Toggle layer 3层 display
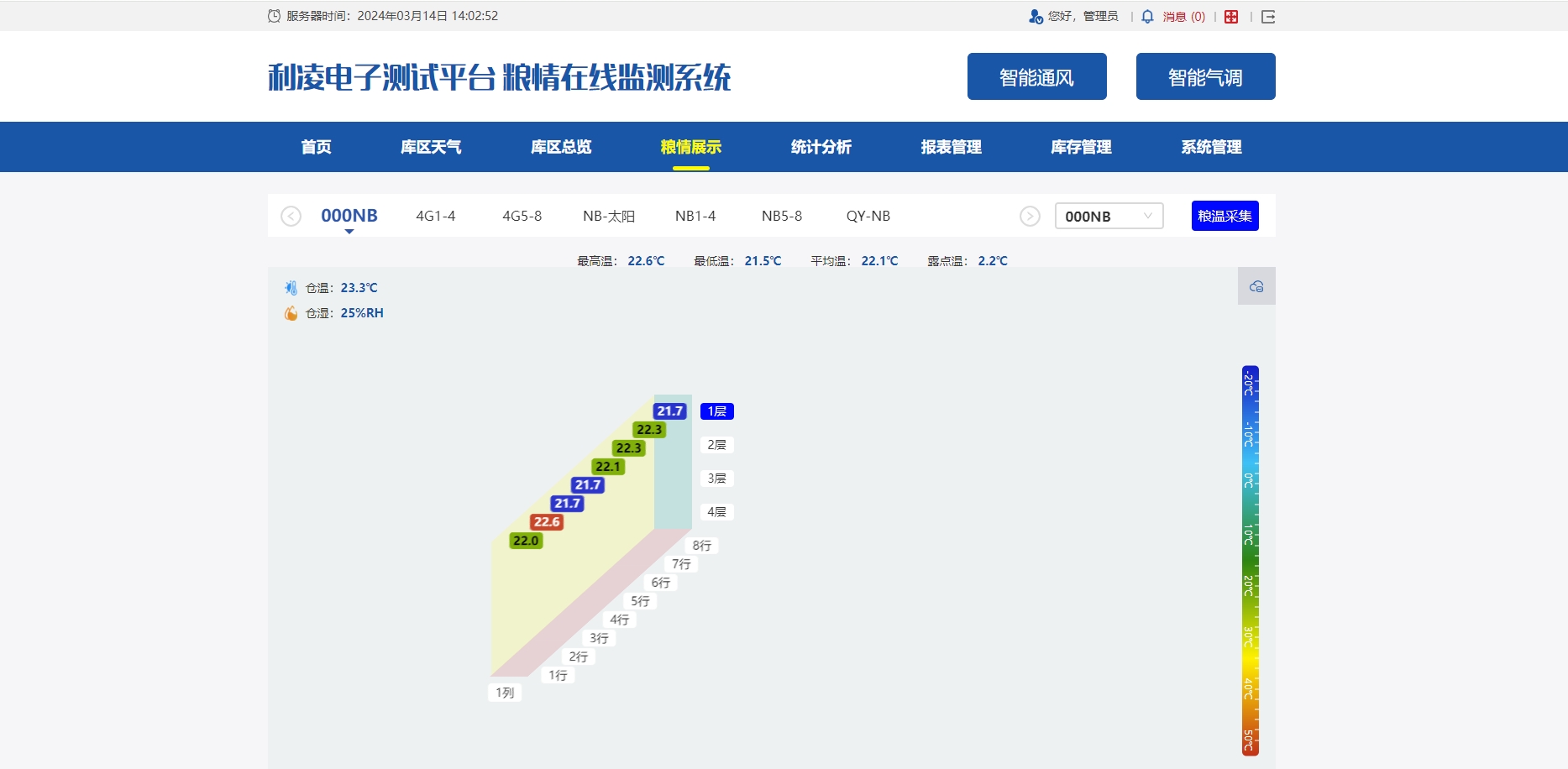 point(716,479)
